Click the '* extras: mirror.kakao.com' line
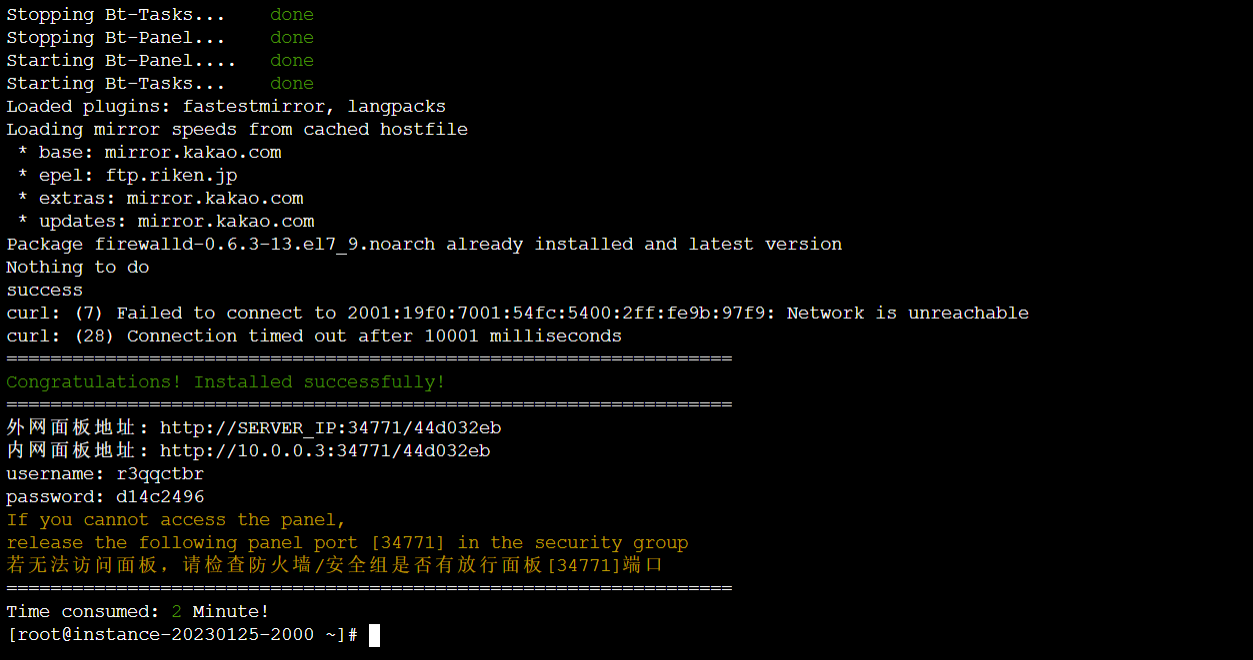This screenshot has width=1253, height=660. 160,198
